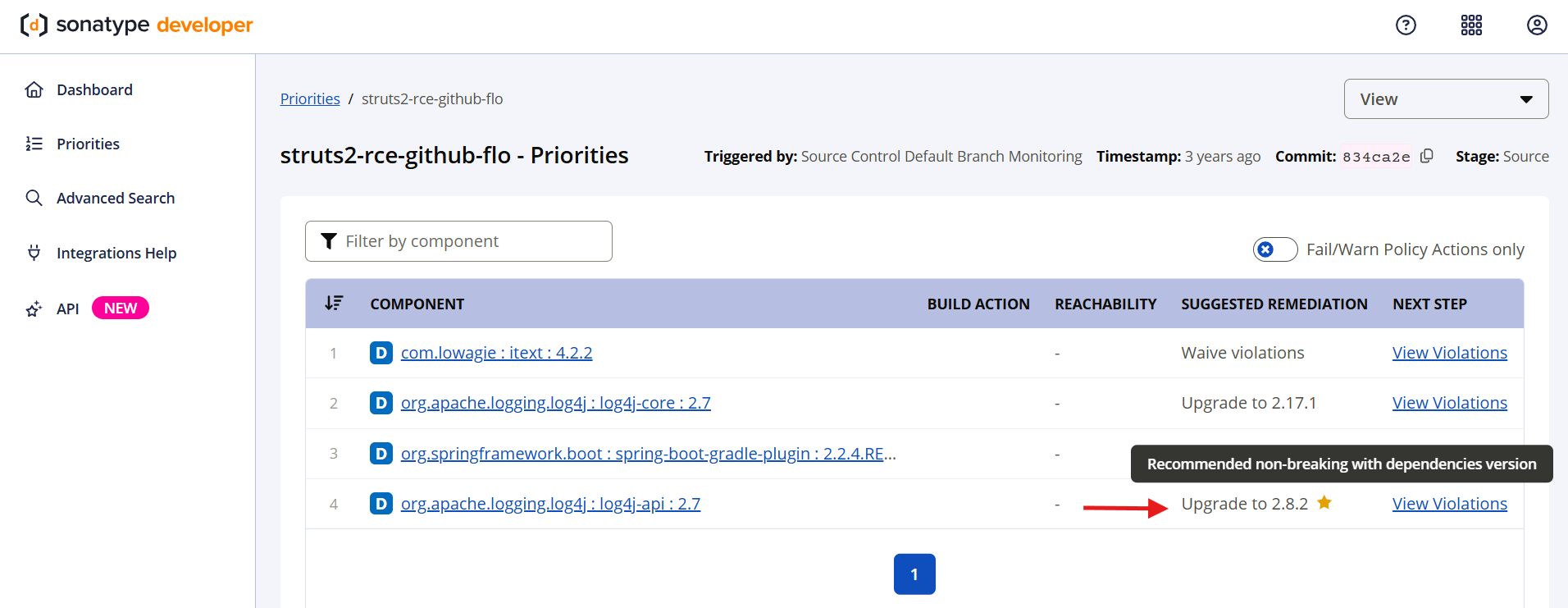Click the NEXT STEP column header
This screenshot has width=1568, height=608.
(x=1429, y=304)
